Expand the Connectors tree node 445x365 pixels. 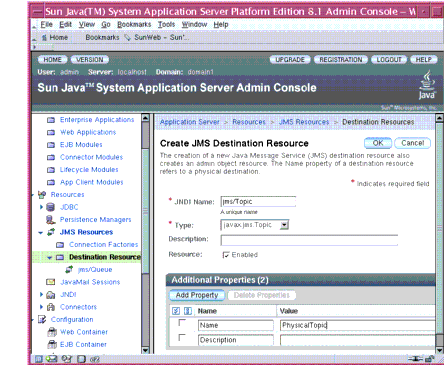click(41, 307)
